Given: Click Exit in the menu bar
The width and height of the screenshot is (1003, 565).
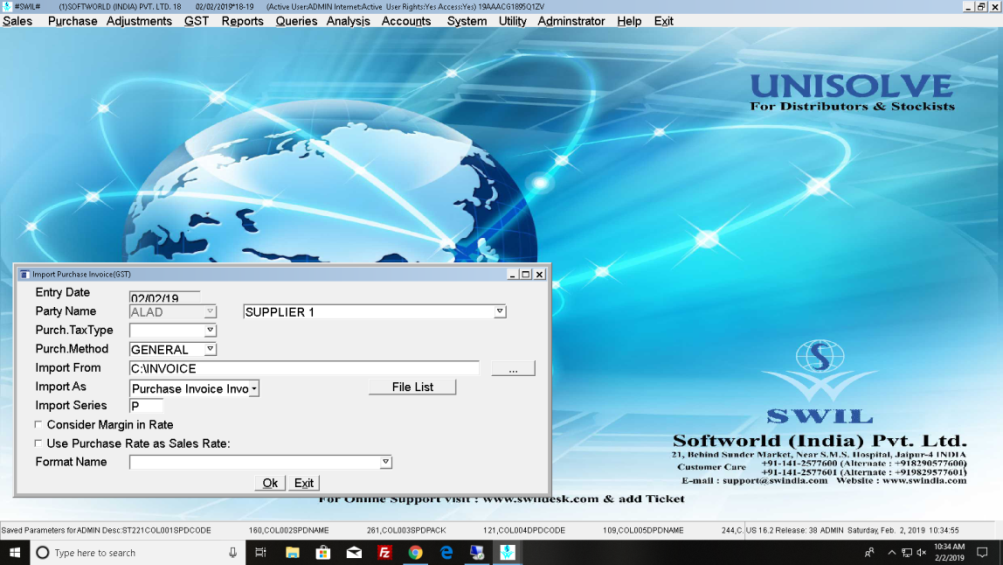Looking at the screenshot, I should point(663,21).
